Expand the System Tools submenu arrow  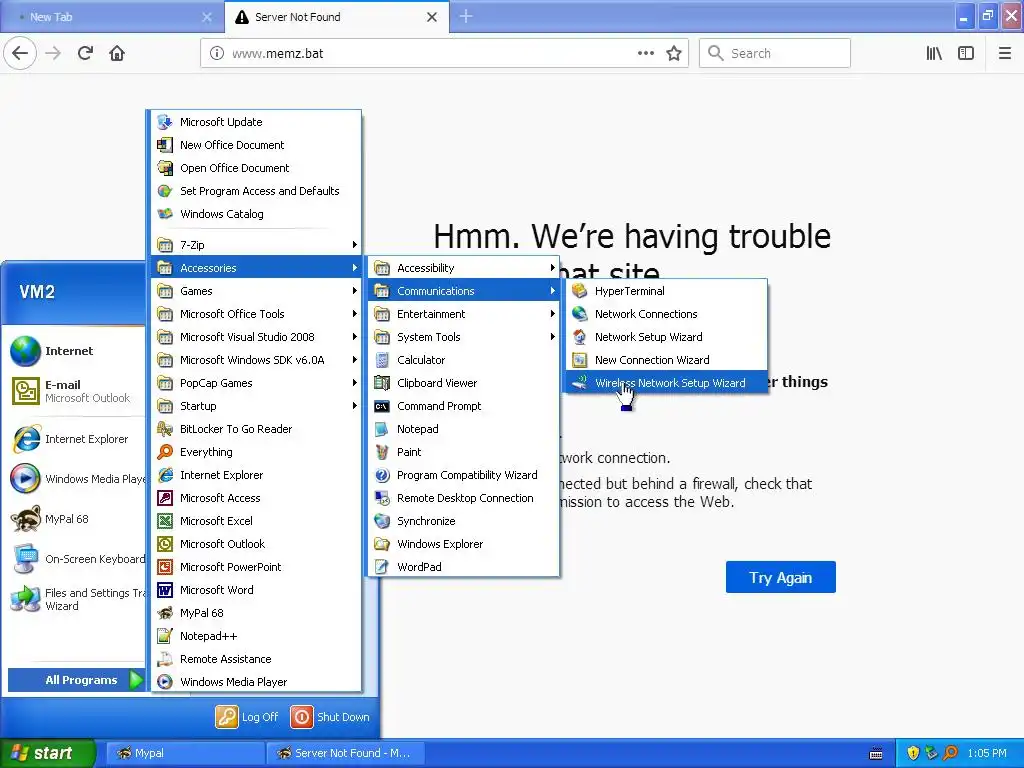point(552,337)
